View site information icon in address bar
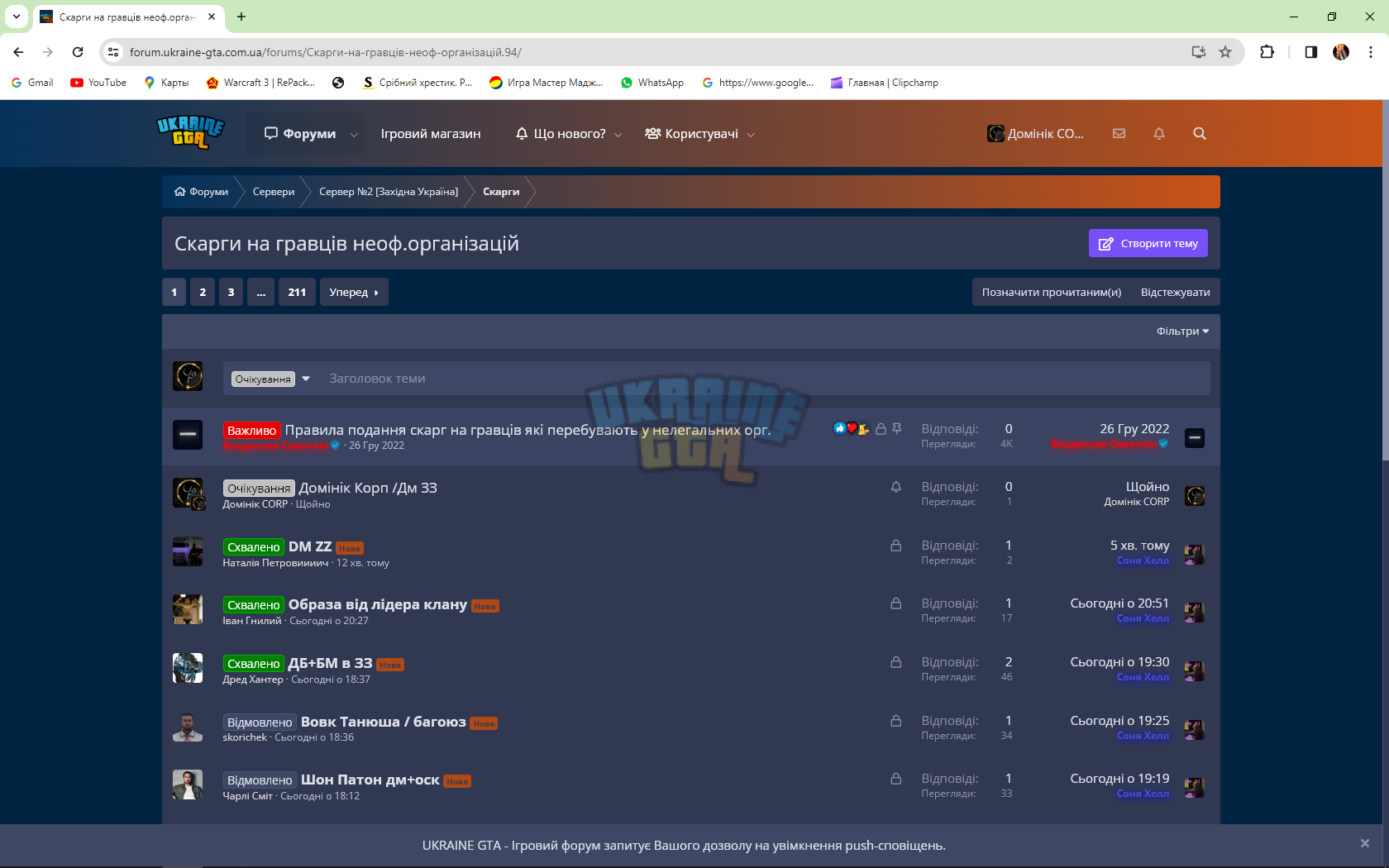Viewport: 1389px width, 868px height. [113, 52]
